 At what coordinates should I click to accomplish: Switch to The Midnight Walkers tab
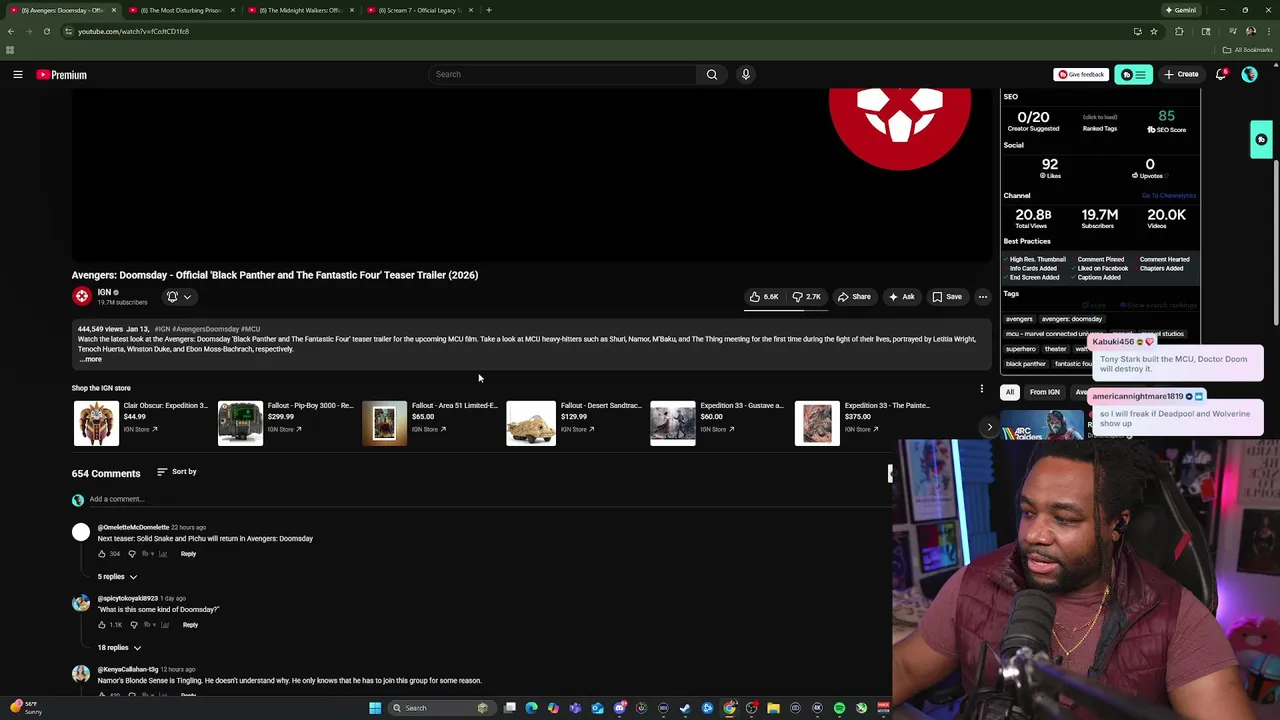click(x=301, y=10)
